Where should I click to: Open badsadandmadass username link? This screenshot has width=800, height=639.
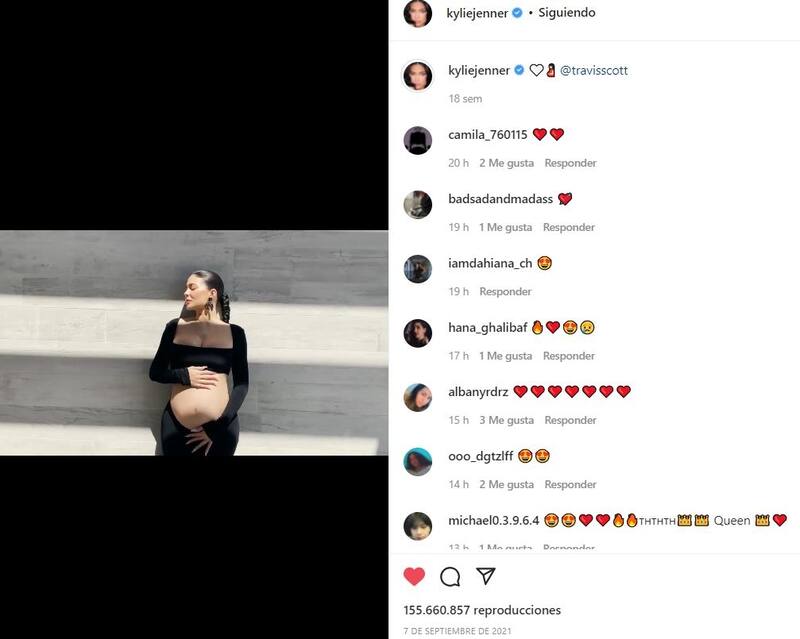501,199
